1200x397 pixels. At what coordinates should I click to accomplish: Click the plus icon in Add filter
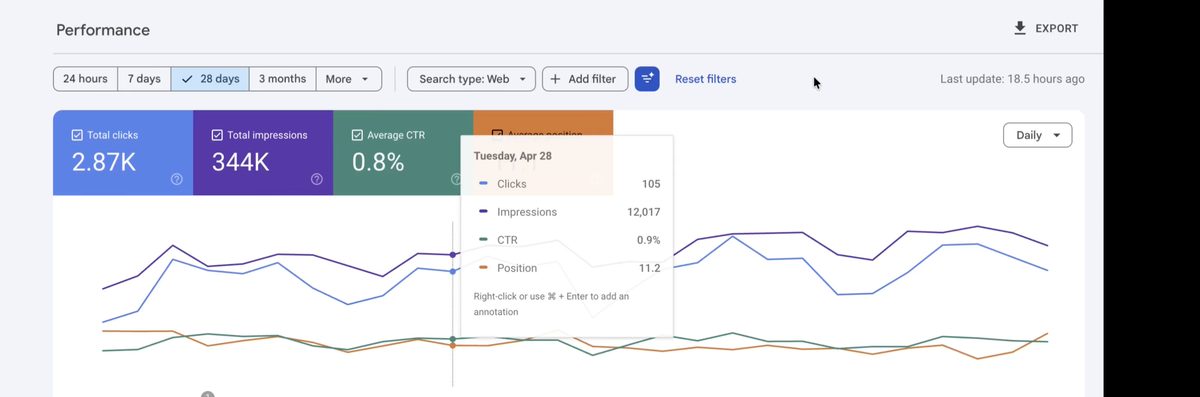[x=556, y=79]
